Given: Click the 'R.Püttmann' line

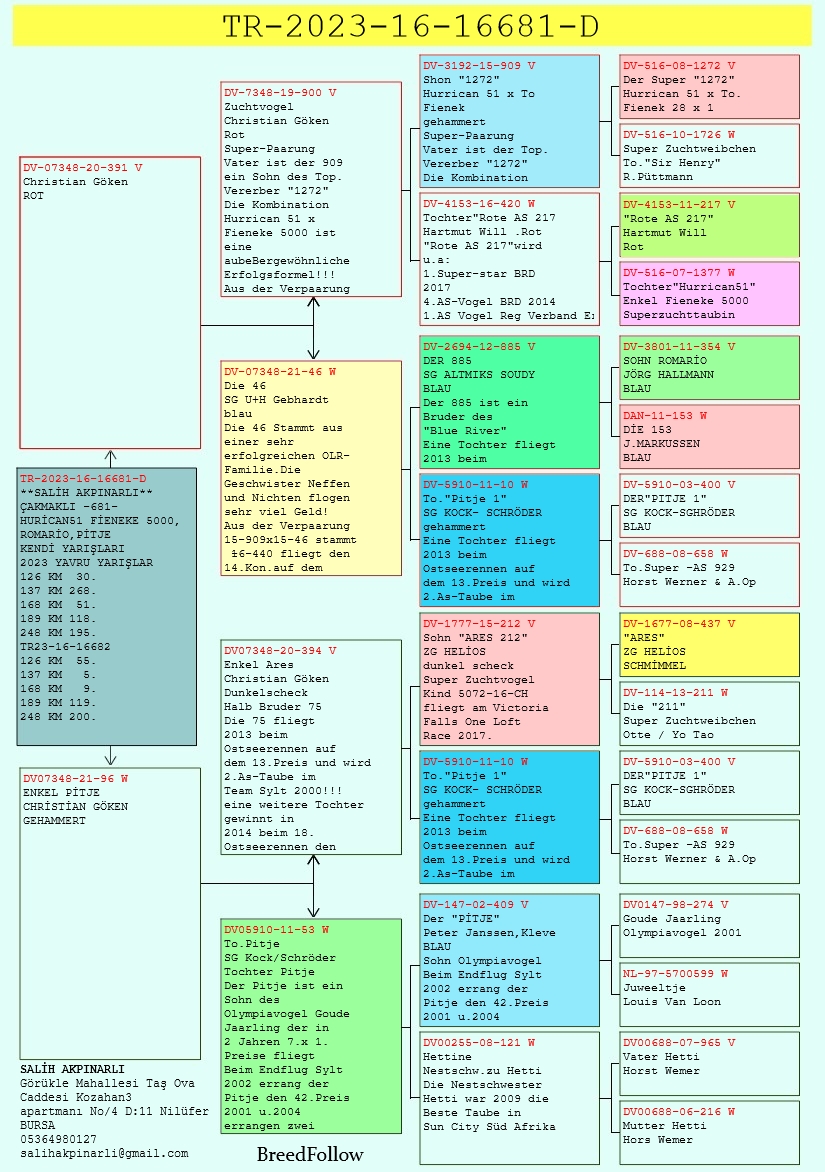Looking at the screenshot, I should (x=658, y=176).
